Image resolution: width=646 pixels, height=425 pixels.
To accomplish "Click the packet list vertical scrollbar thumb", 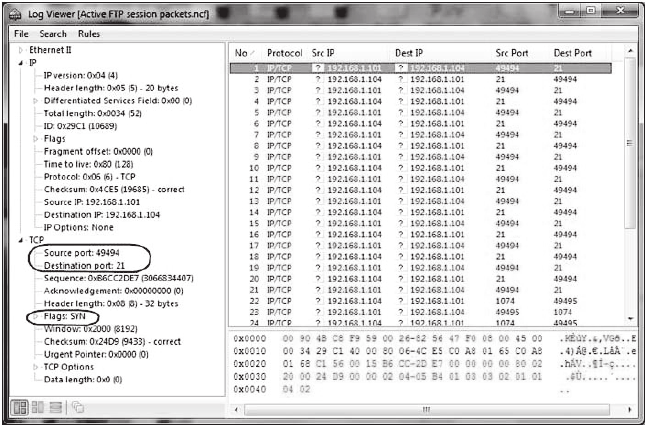I will coord(630,143).
